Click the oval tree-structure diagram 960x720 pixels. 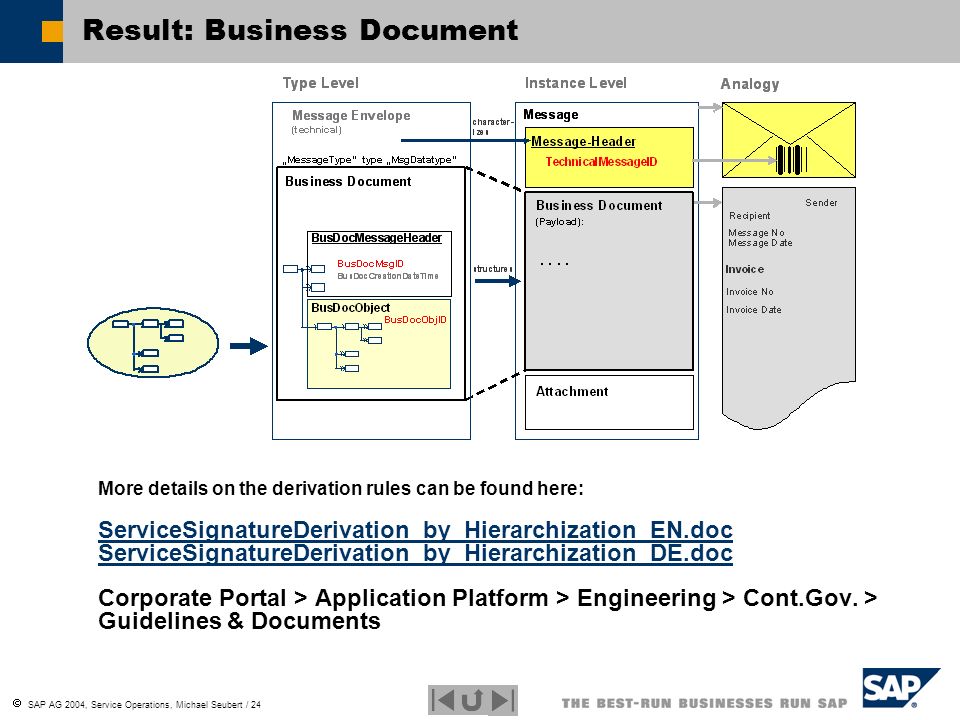coord(153,342)
